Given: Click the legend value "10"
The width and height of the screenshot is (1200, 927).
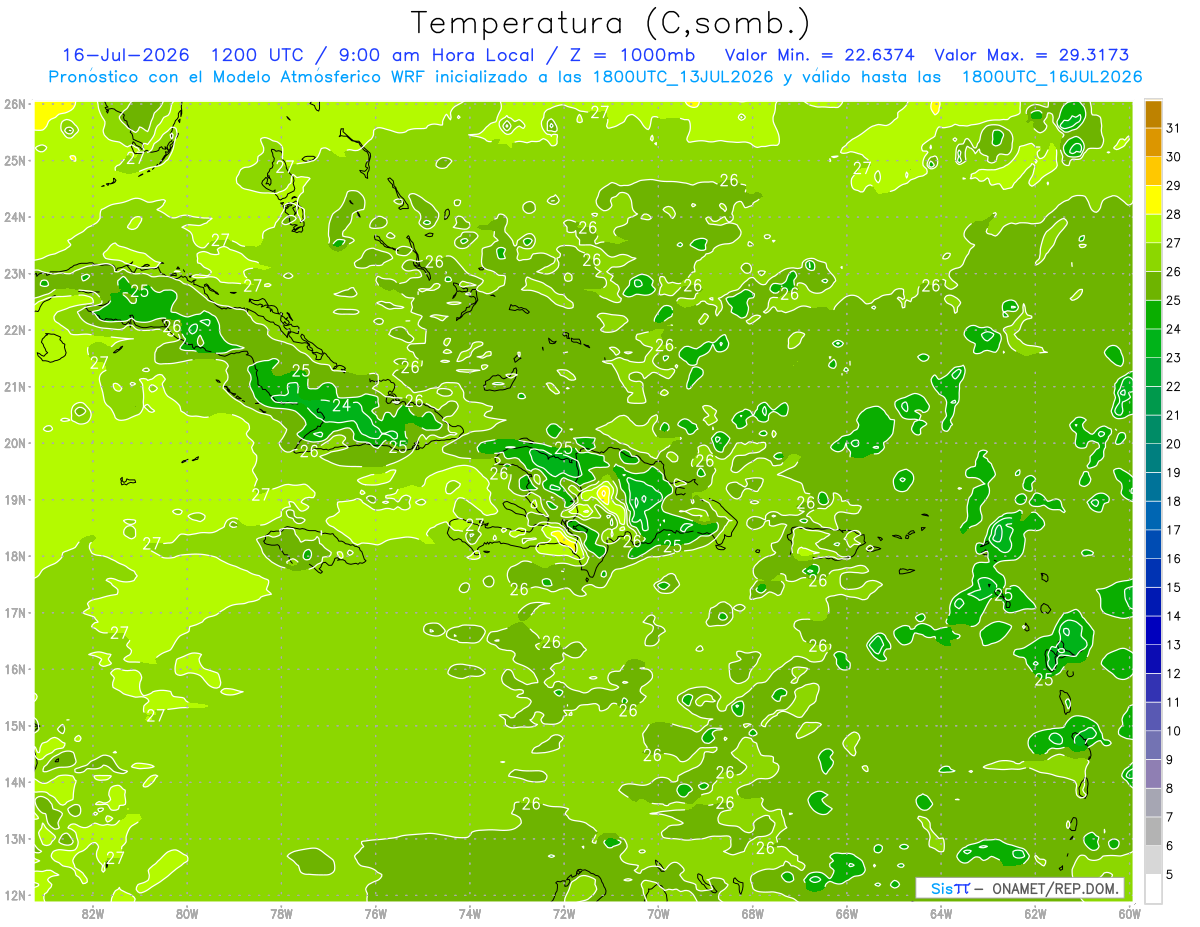Looking at the screenshot, I should click(x=1174, y=731).
